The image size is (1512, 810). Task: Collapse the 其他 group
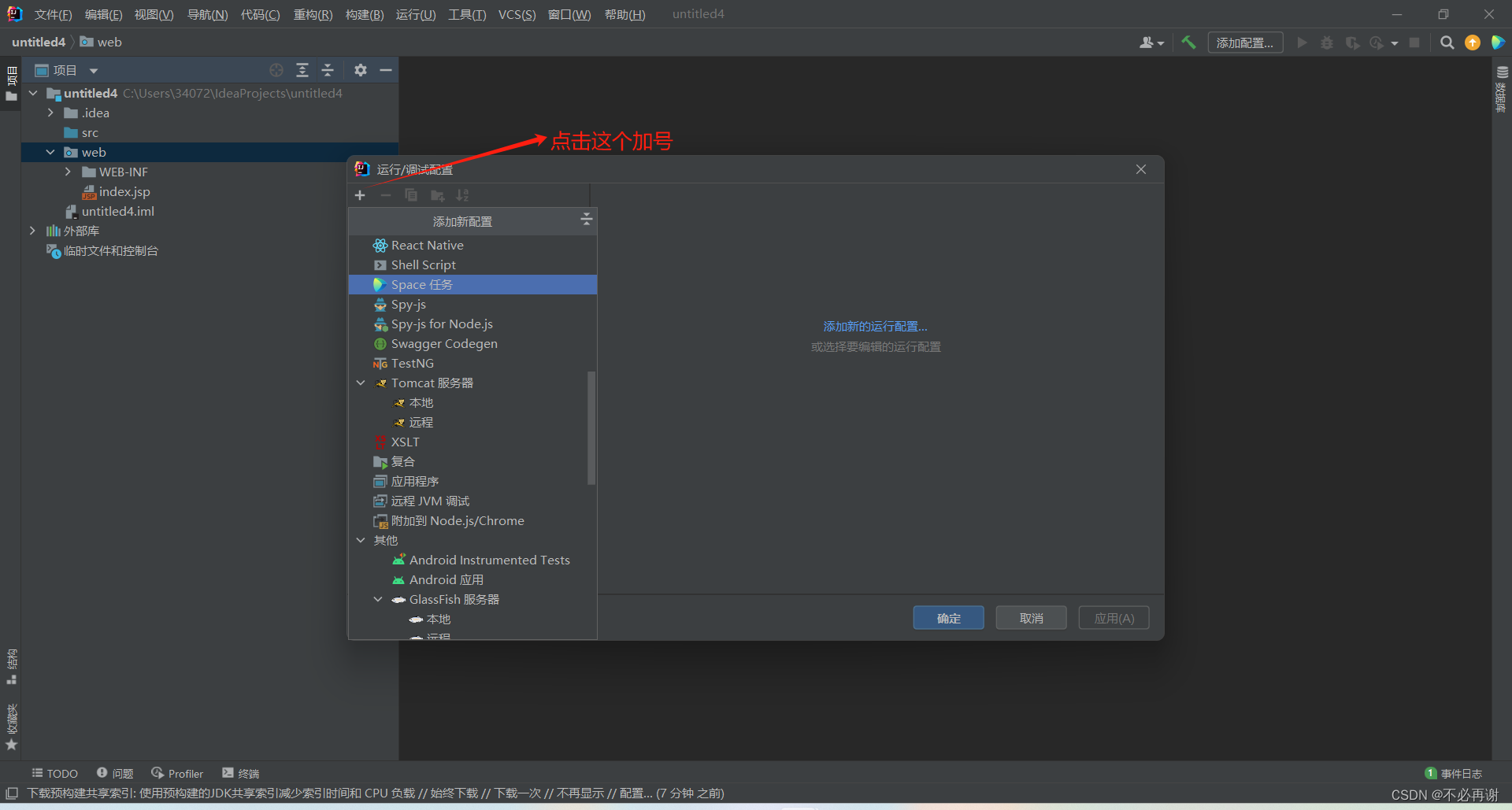pyautogui.click(x=361, y=541)
